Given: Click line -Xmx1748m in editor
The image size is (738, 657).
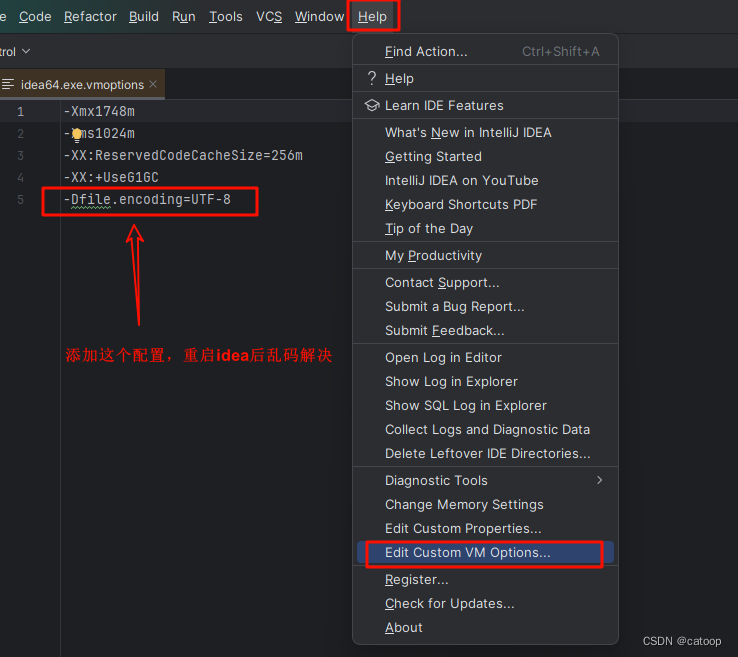Looking at the screenshot, I should tap(99, 112).
